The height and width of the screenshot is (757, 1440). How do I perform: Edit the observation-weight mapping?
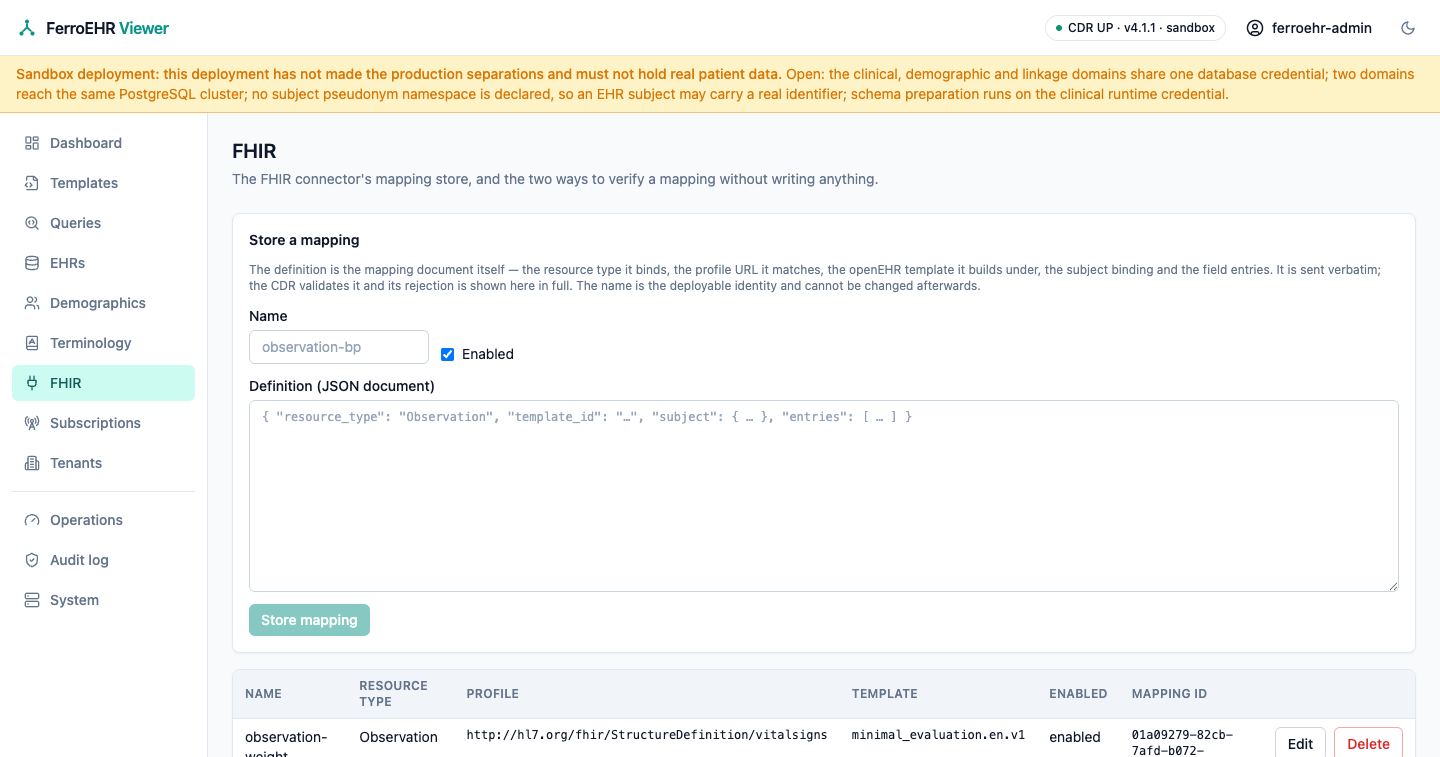coord(1300,744)
